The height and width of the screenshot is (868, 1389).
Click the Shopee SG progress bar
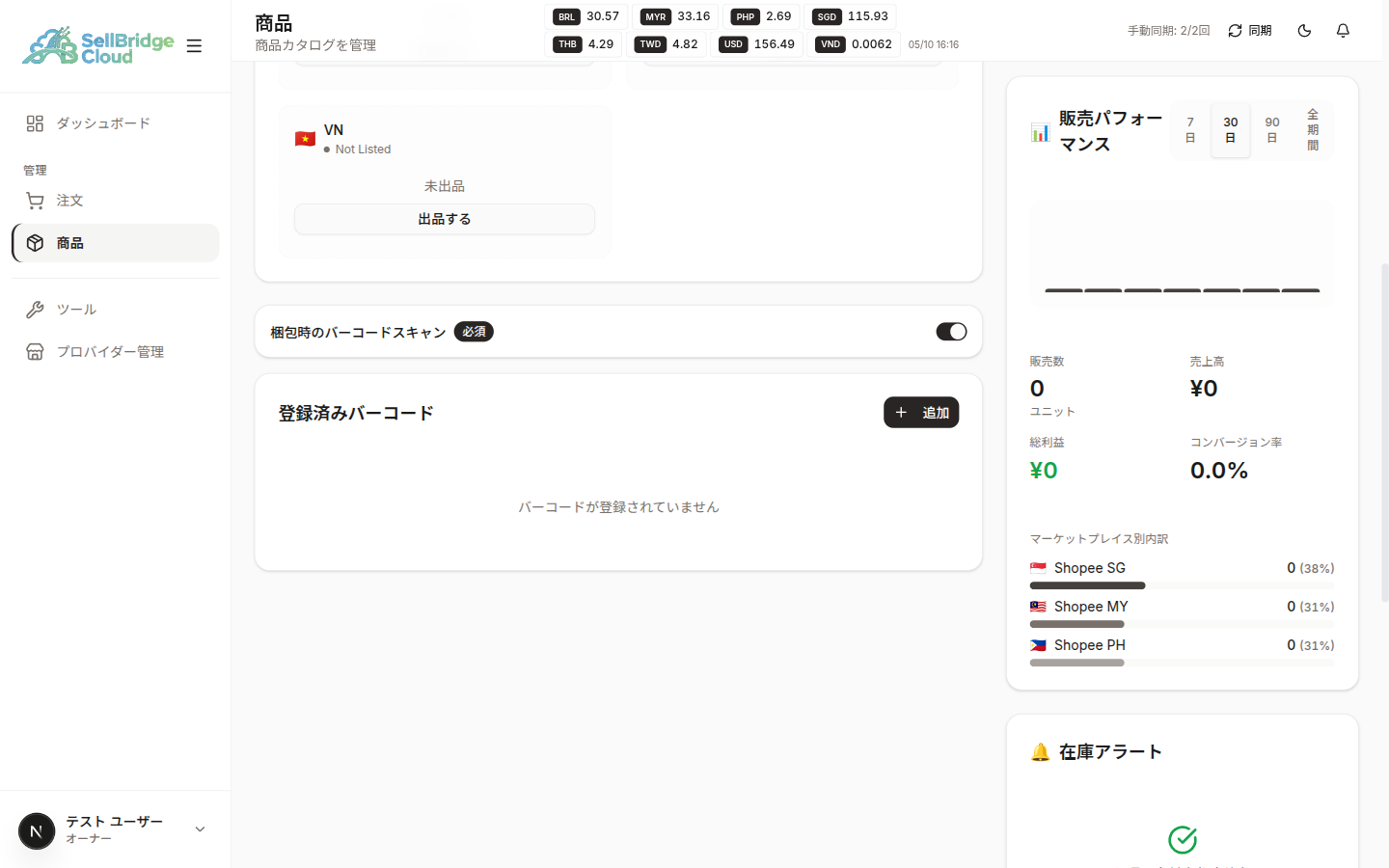click(x=1183, y=585)
